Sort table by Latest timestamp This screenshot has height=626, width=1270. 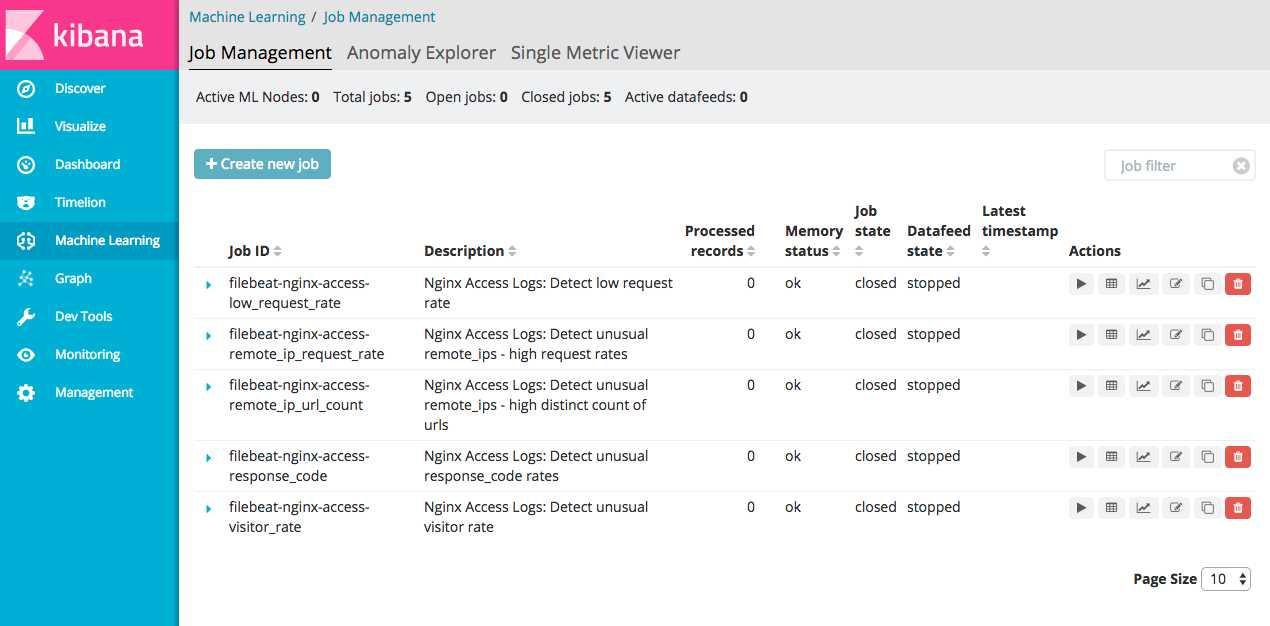pyautogui.click(x=1019, y=231)
